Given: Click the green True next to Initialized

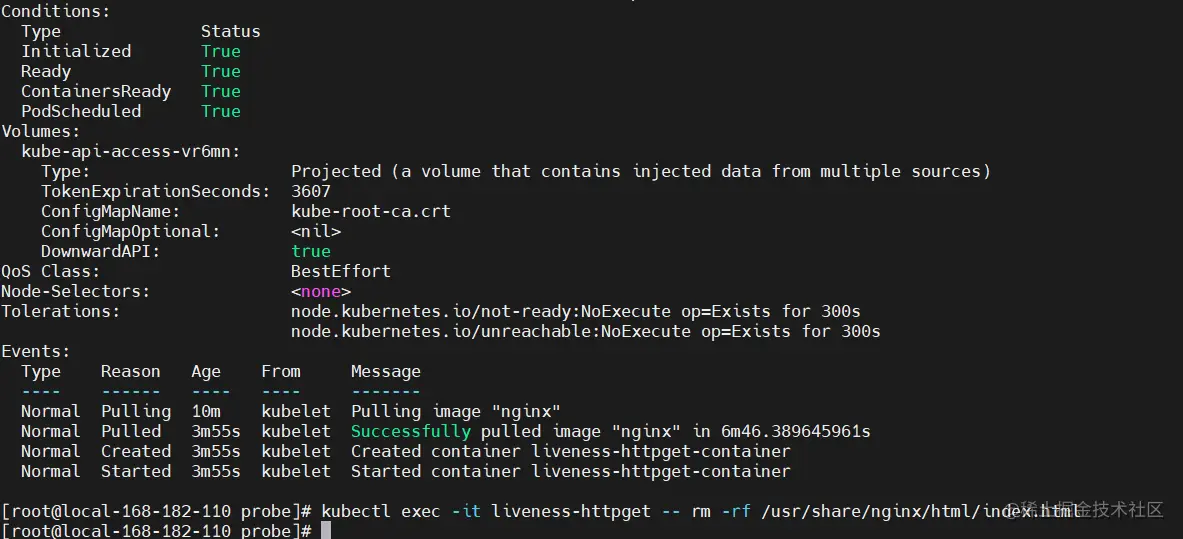Looking at the screenshot, I should (x=220, y=51).
